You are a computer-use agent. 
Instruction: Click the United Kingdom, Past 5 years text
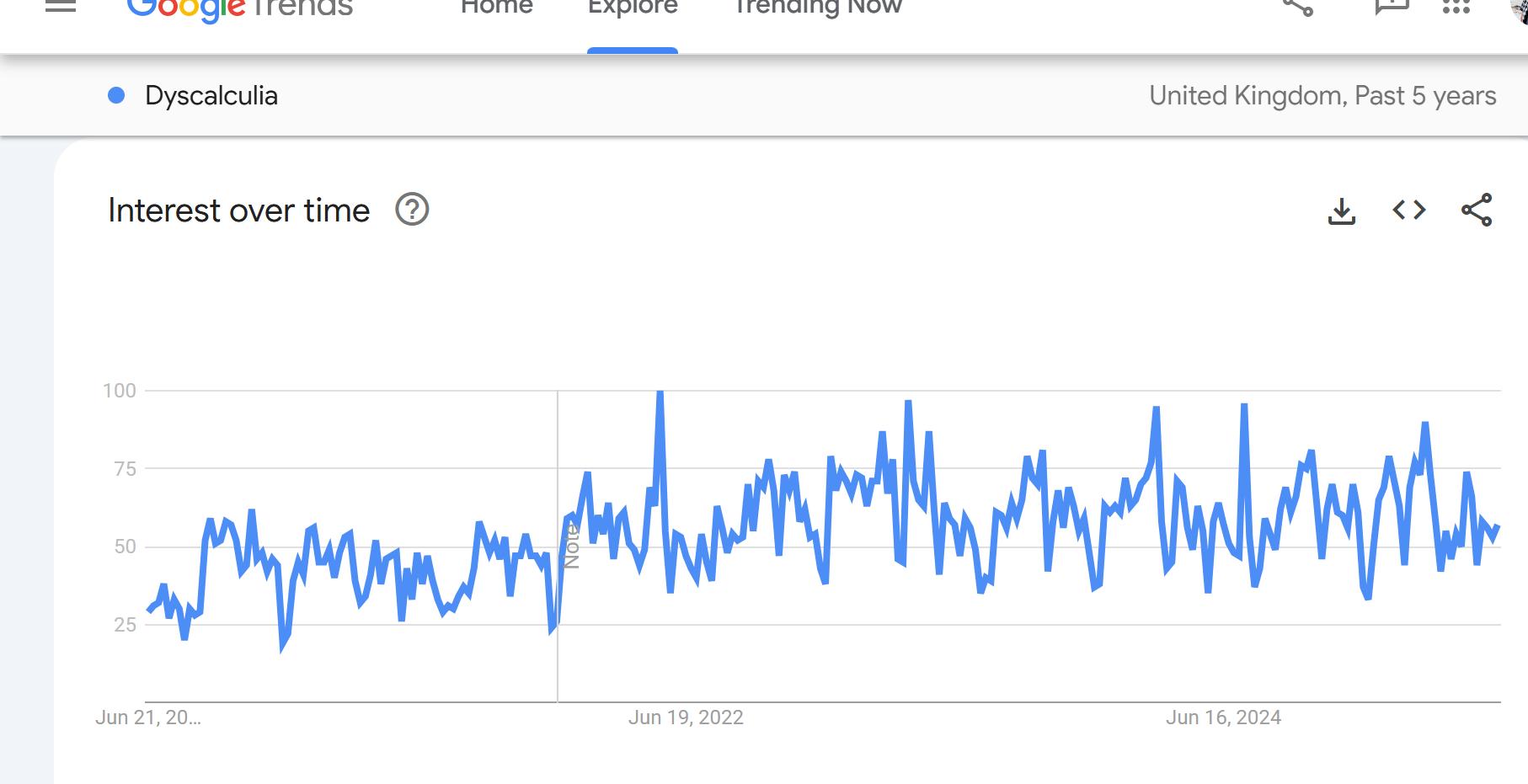(x=1322, y=96)
